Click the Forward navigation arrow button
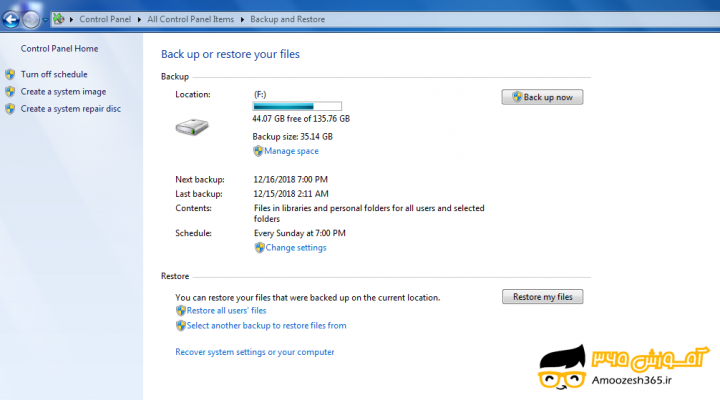 [x=31, y=19]
